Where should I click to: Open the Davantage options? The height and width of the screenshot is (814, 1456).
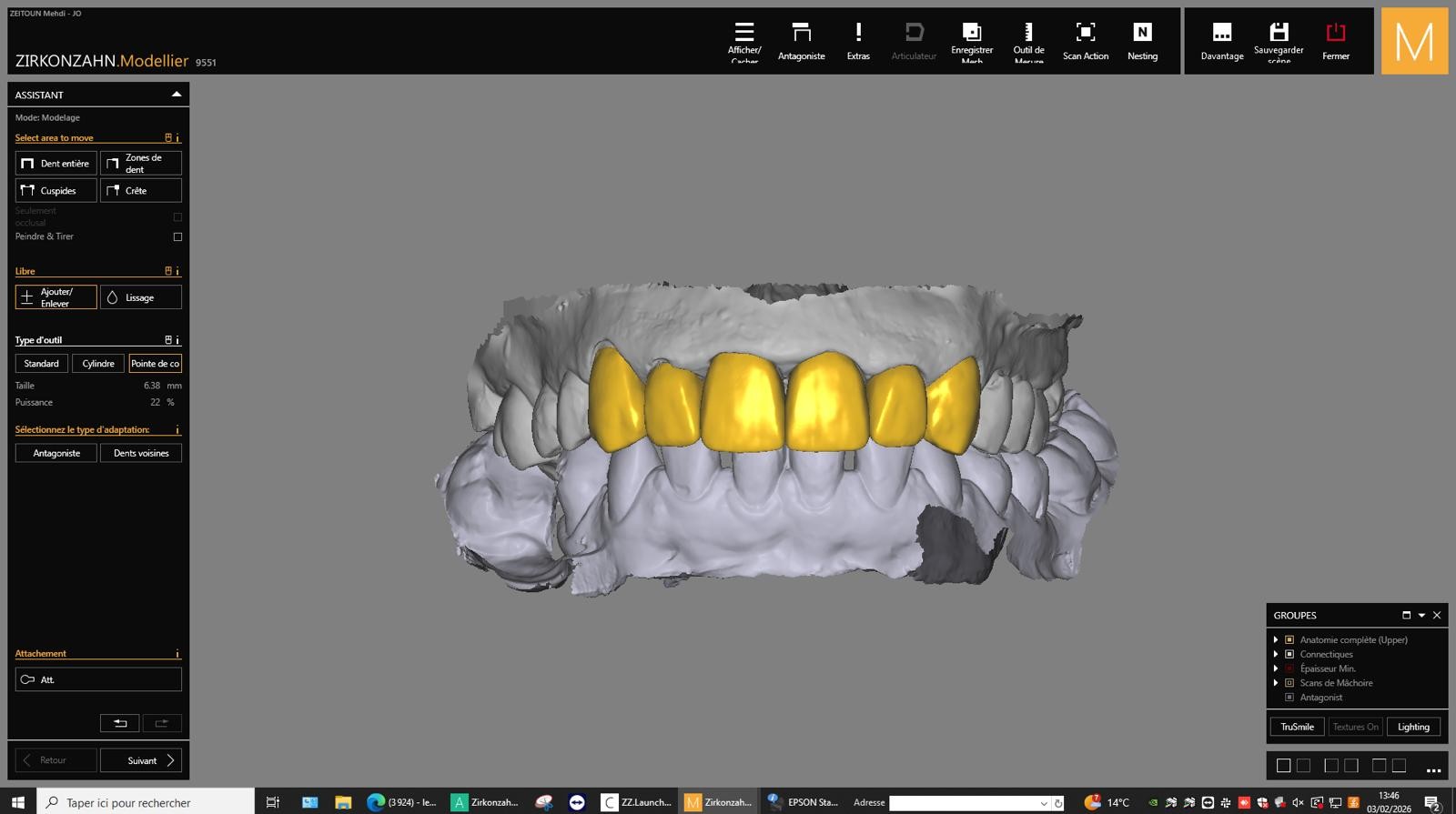(1221, 42)
